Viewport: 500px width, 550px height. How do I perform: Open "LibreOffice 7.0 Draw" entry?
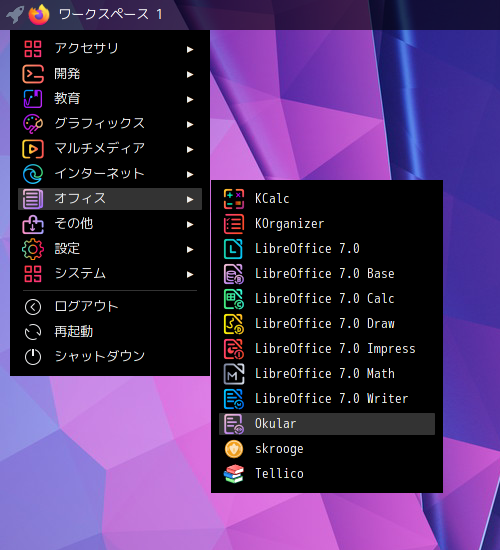[x=327, y=324]
